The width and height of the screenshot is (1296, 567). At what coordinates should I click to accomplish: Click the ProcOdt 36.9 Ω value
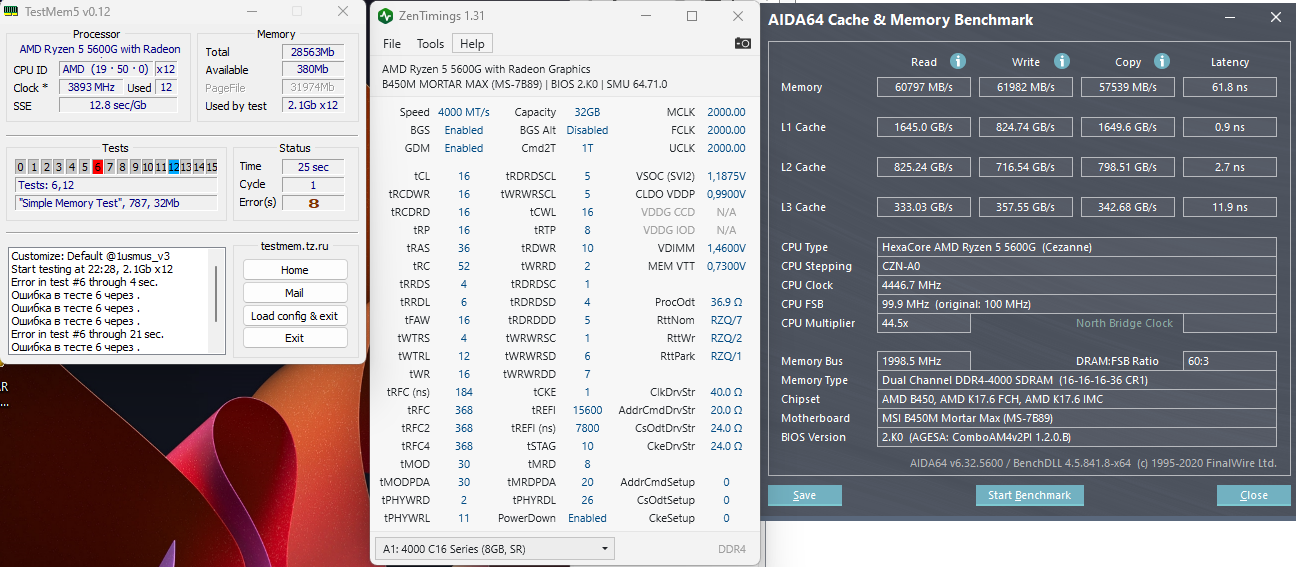click(x=726, y=302)
